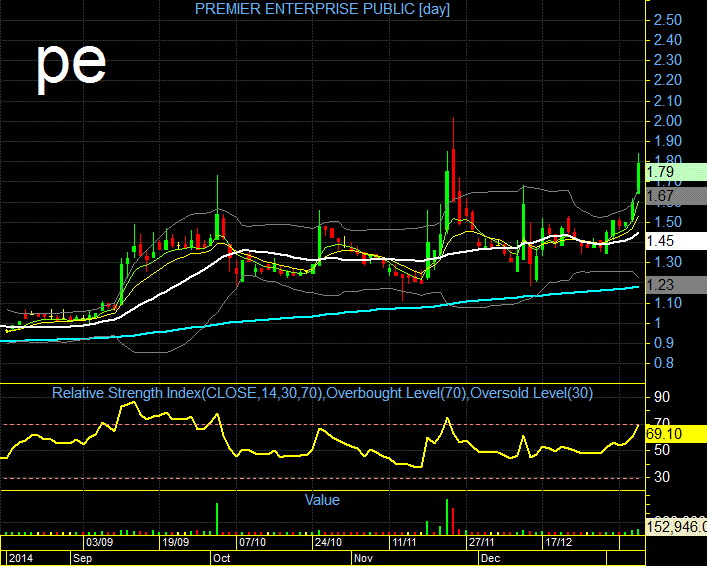
Task: Click the 1.23 price tag on axis
Action: pos(676,285)
